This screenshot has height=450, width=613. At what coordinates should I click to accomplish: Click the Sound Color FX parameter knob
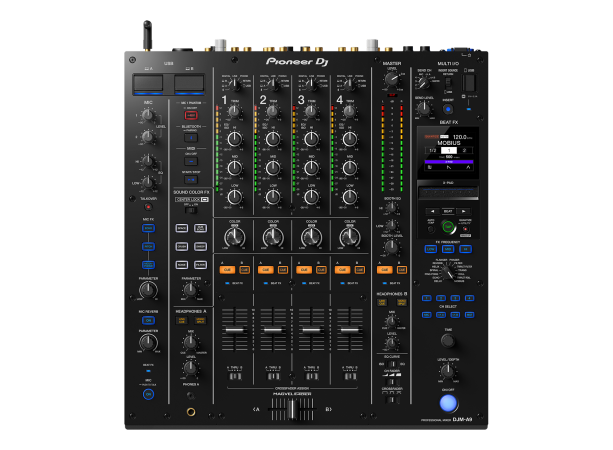190,290
